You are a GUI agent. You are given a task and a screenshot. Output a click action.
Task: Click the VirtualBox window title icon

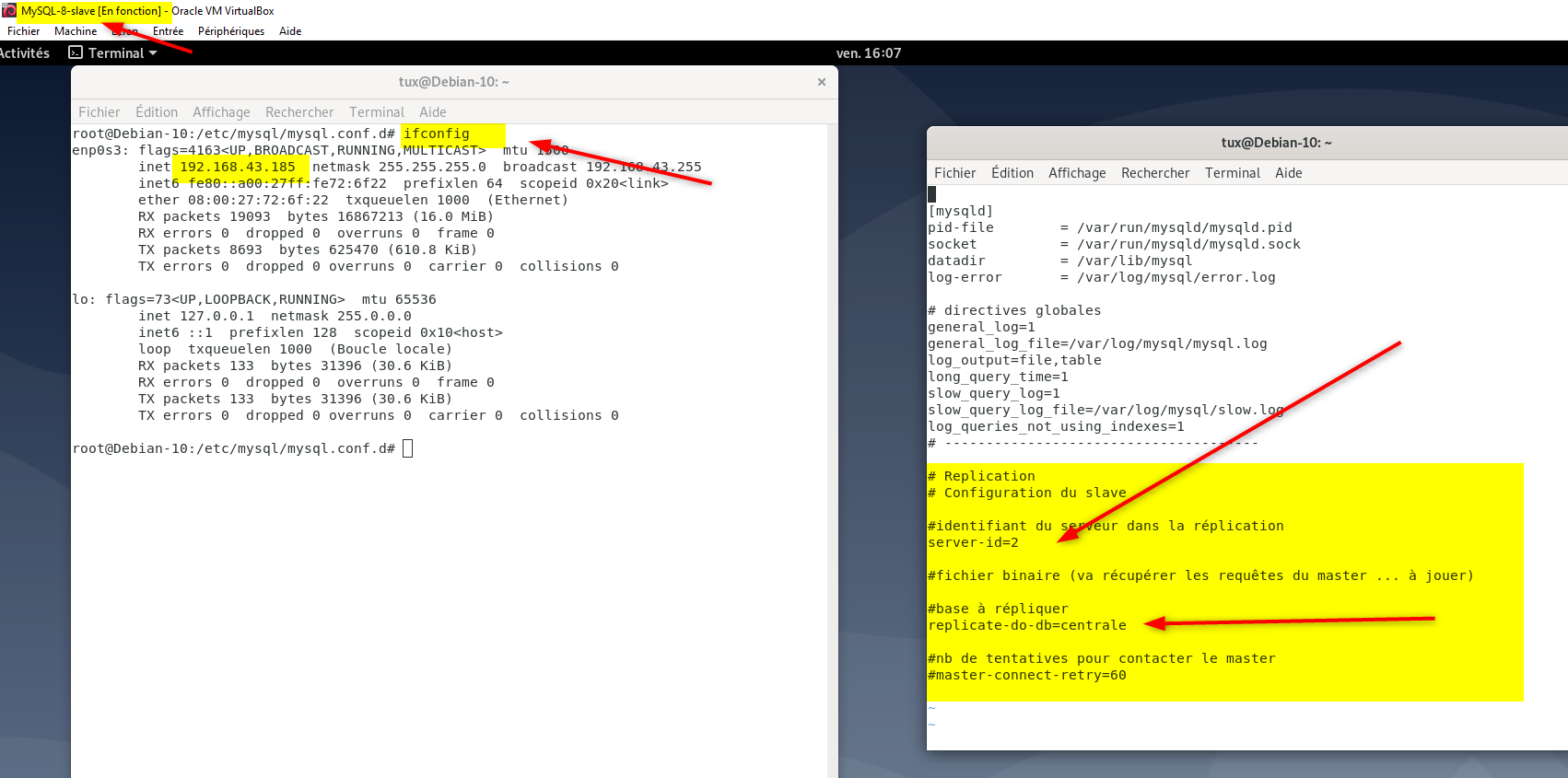pyautogui.click(x=9, y=11)
